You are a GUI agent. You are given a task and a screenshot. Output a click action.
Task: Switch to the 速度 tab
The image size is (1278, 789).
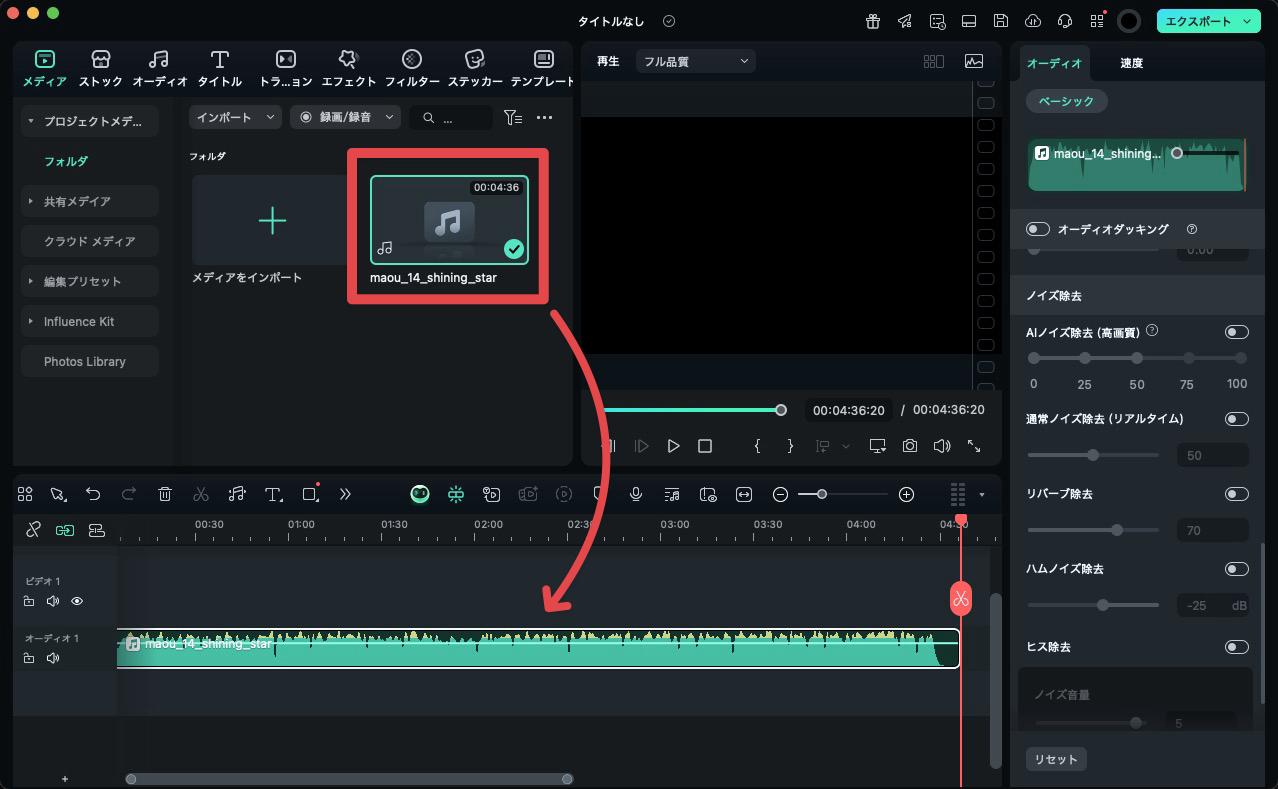click(1131, 63)
